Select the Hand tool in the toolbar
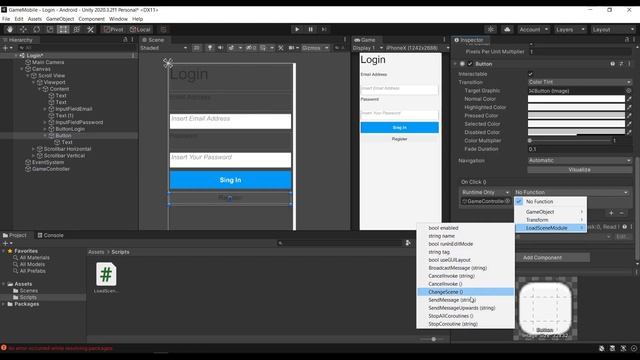The height and width of the screenshot is (360, 640). click(x=10, y=29)
